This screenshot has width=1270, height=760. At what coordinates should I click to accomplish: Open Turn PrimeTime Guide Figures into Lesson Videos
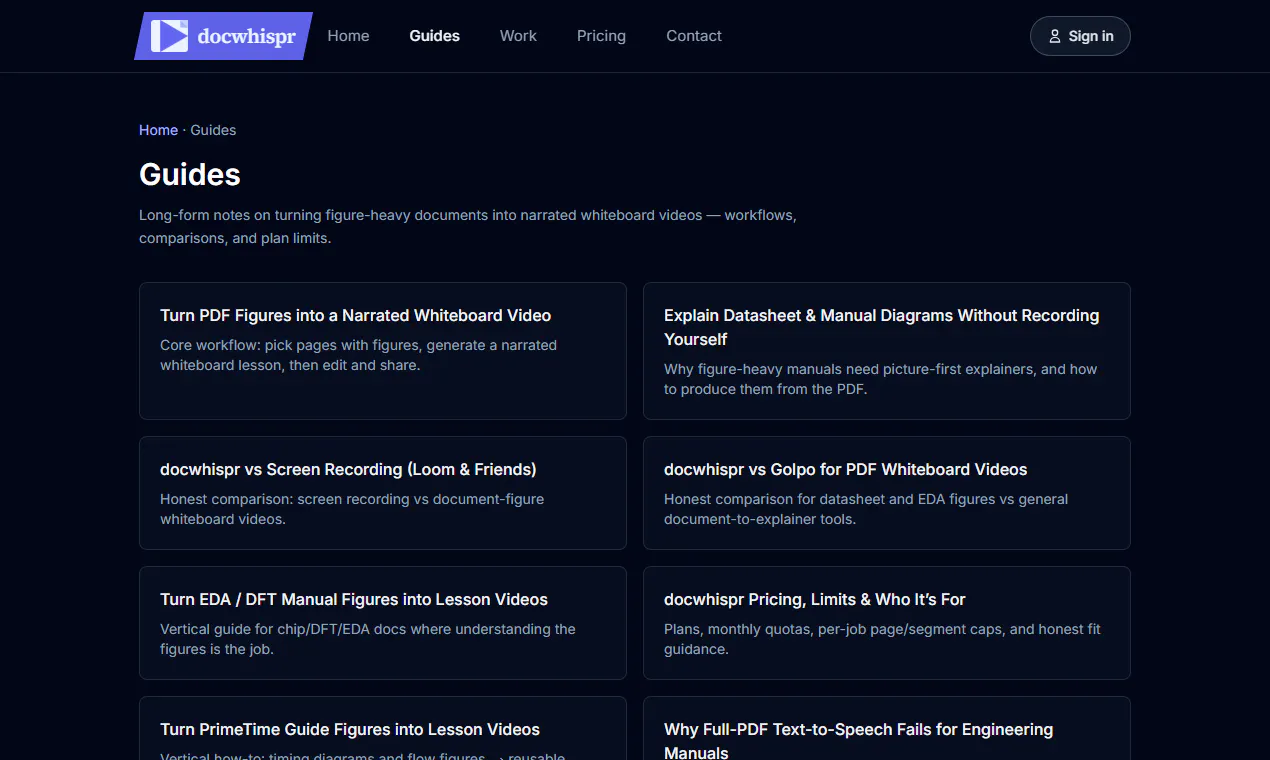383,728
